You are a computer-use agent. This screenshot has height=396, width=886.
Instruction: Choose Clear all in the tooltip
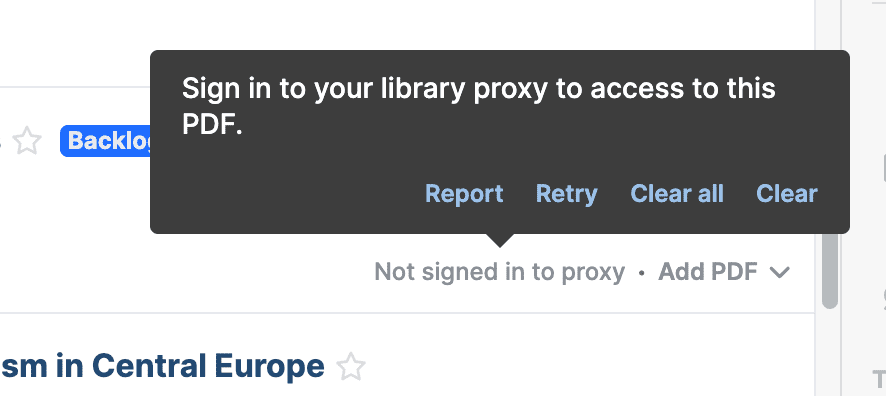(677, 194)
